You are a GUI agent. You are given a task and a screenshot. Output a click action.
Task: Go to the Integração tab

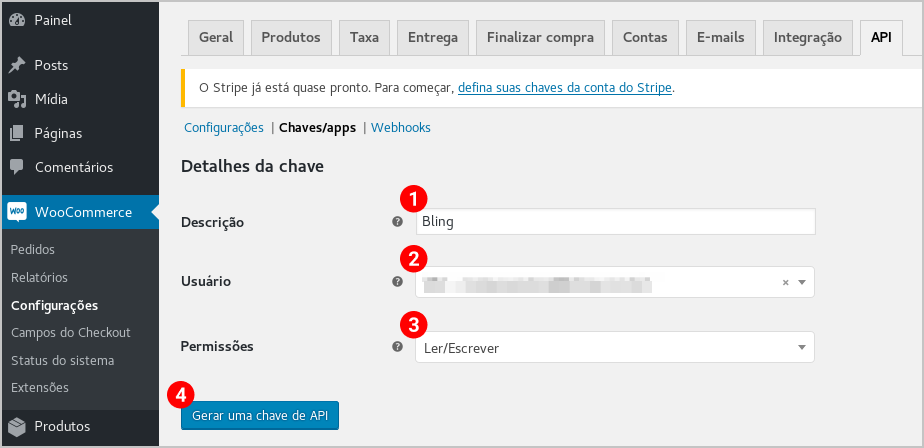pyautogui.click(x=808, y=37)
